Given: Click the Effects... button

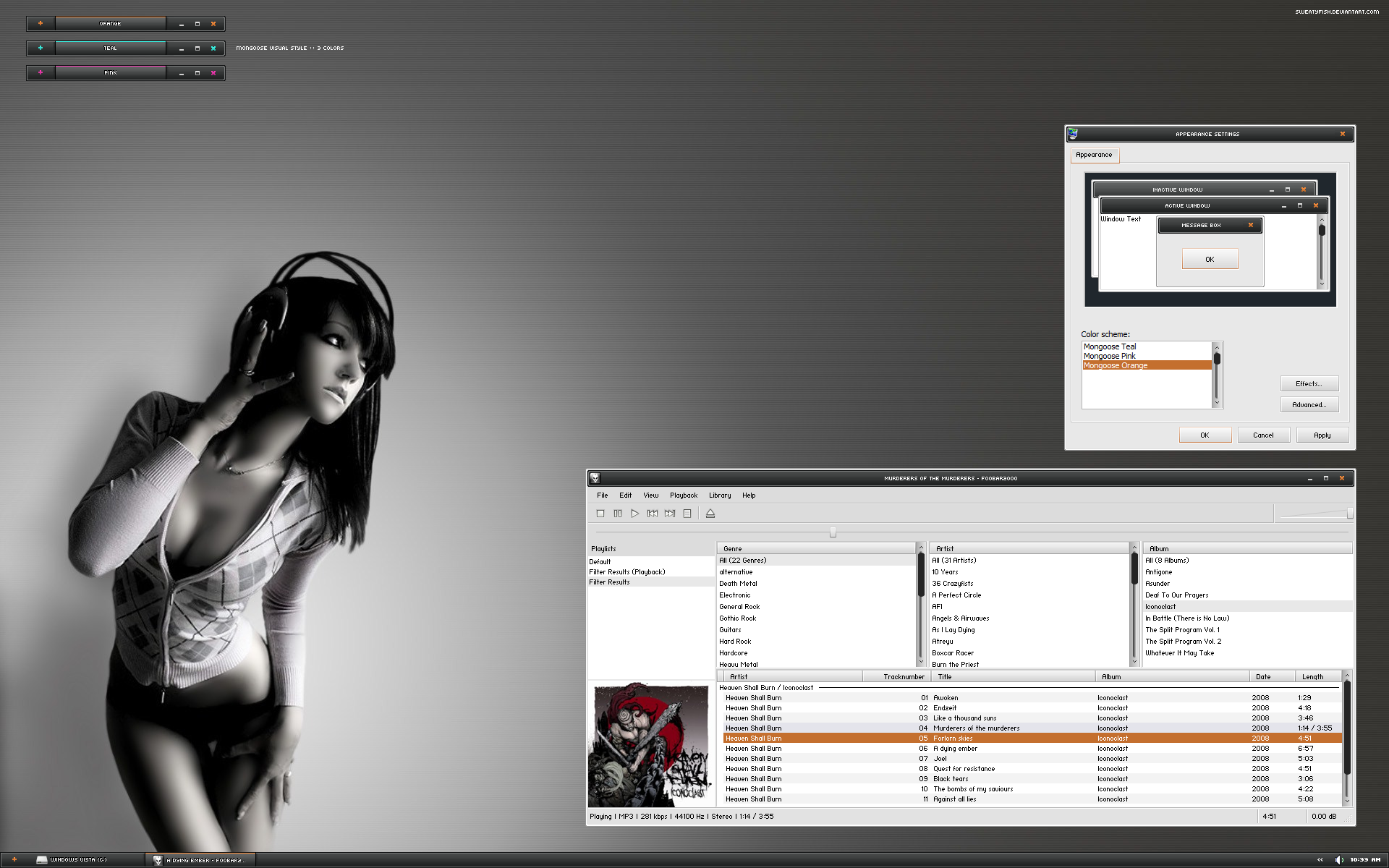Looking at the screenshot, I should (1308, 384).
